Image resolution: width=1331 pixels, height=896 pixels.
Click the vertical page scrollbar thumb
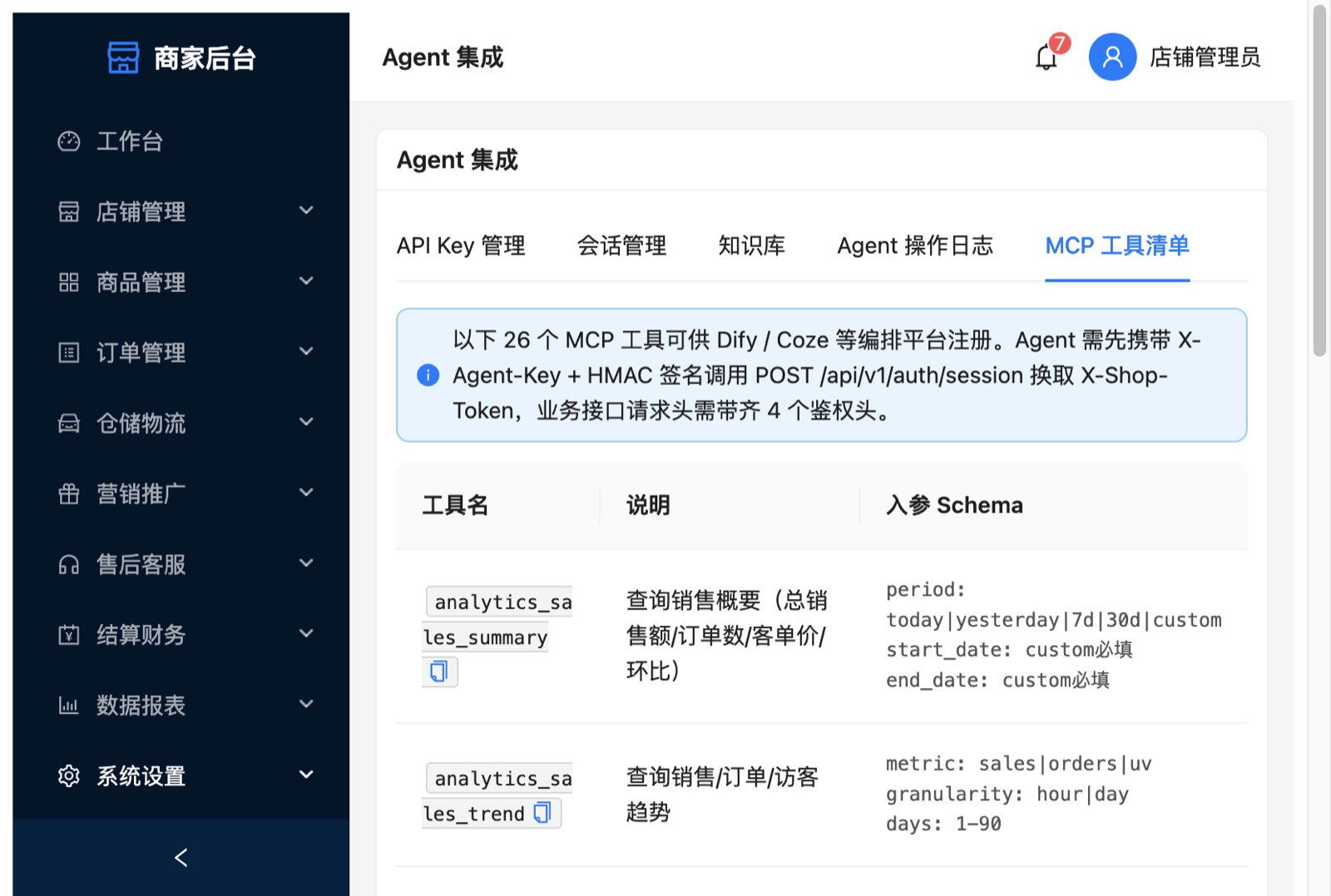coord(1319,180)
